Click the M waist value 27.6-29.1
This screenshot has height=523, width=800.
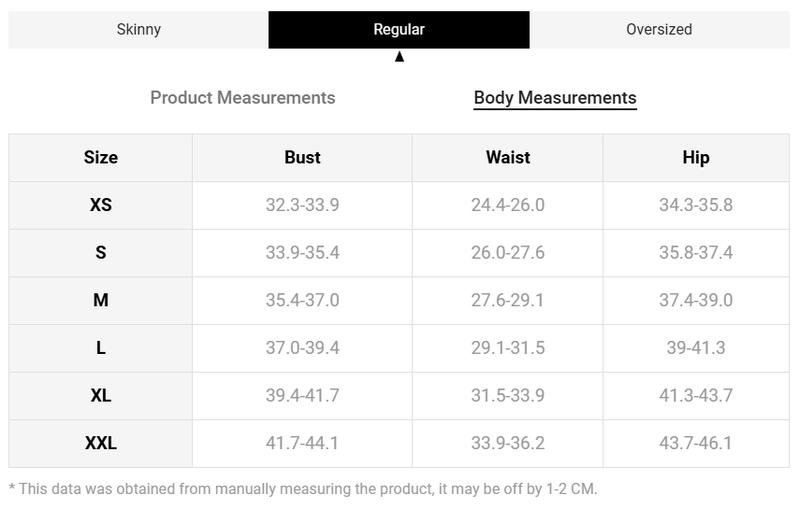(508, 300)
